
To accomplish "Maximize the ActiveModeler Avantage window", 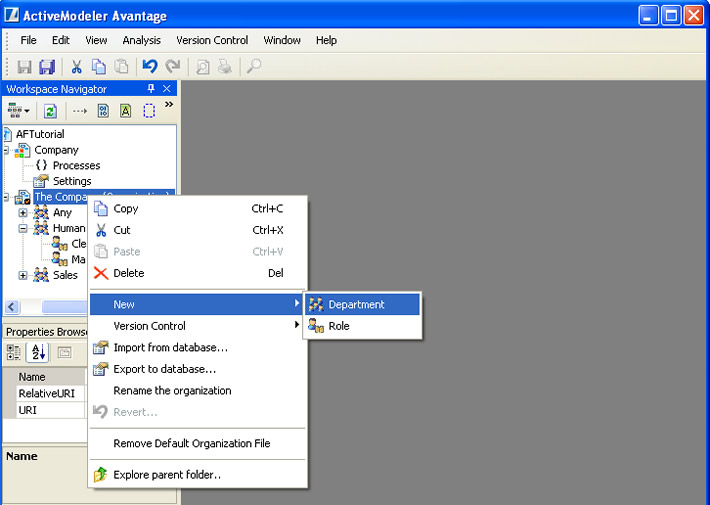I will pyautogui.click(x=671, y=16).
